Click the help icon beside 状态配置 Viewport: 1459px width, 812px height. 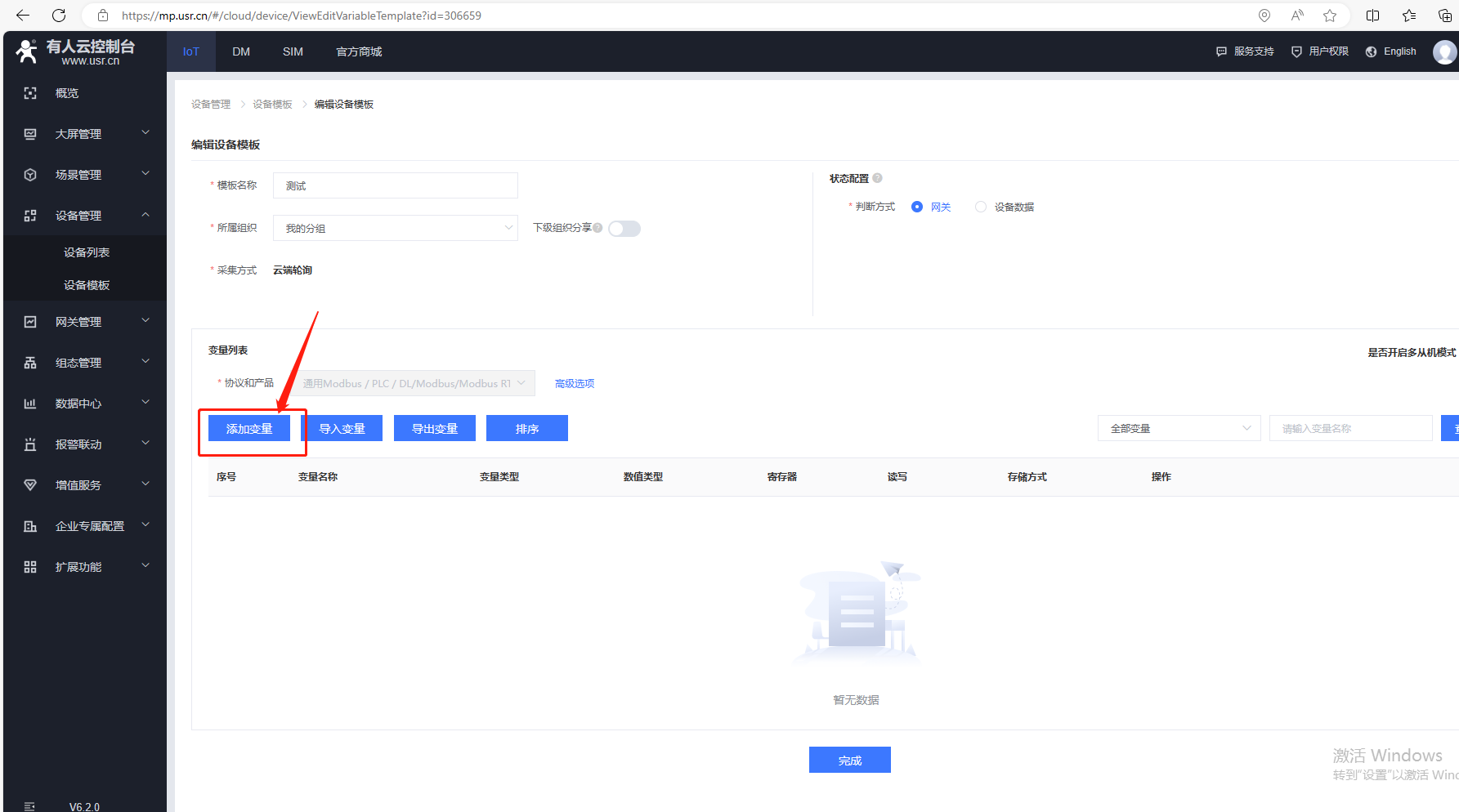877,178
